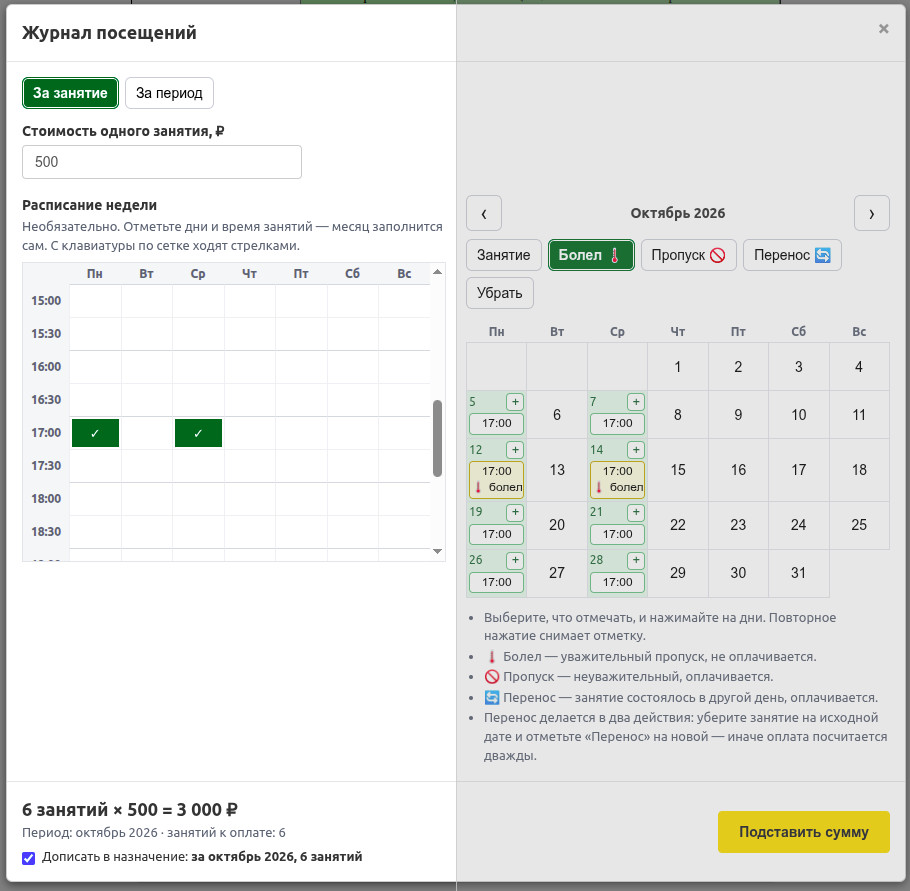Click 'Подставить сумму' button
Screen dimensions: 910x891
(x=804, y=832)
